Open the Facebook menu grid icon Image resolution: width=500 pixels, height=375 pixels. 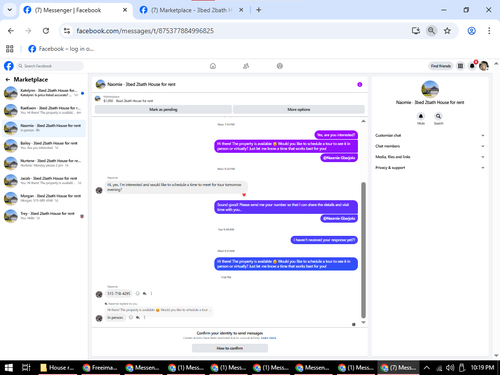point(460,66)
